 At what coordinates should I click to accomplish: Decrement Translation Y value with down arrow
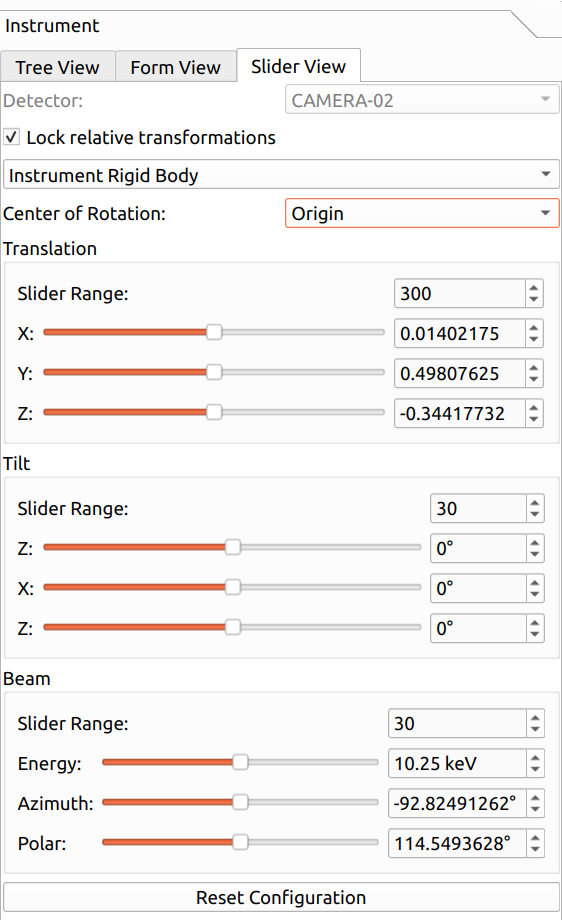[x=533, y=380]
